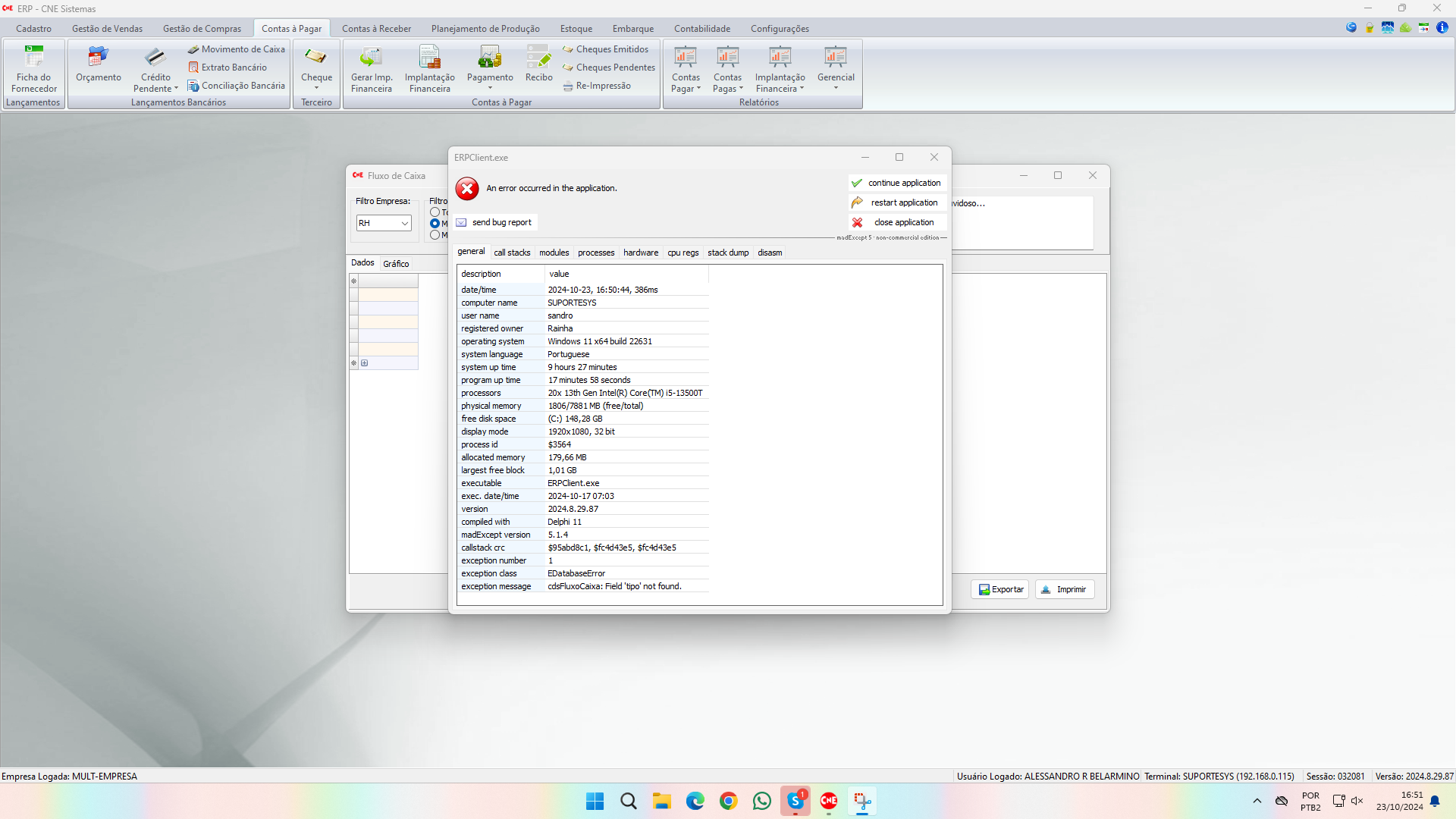The width and height of the screenshot is (1456, 819).
Task: Switch to the call stacks tab
Action: [512, 253]
